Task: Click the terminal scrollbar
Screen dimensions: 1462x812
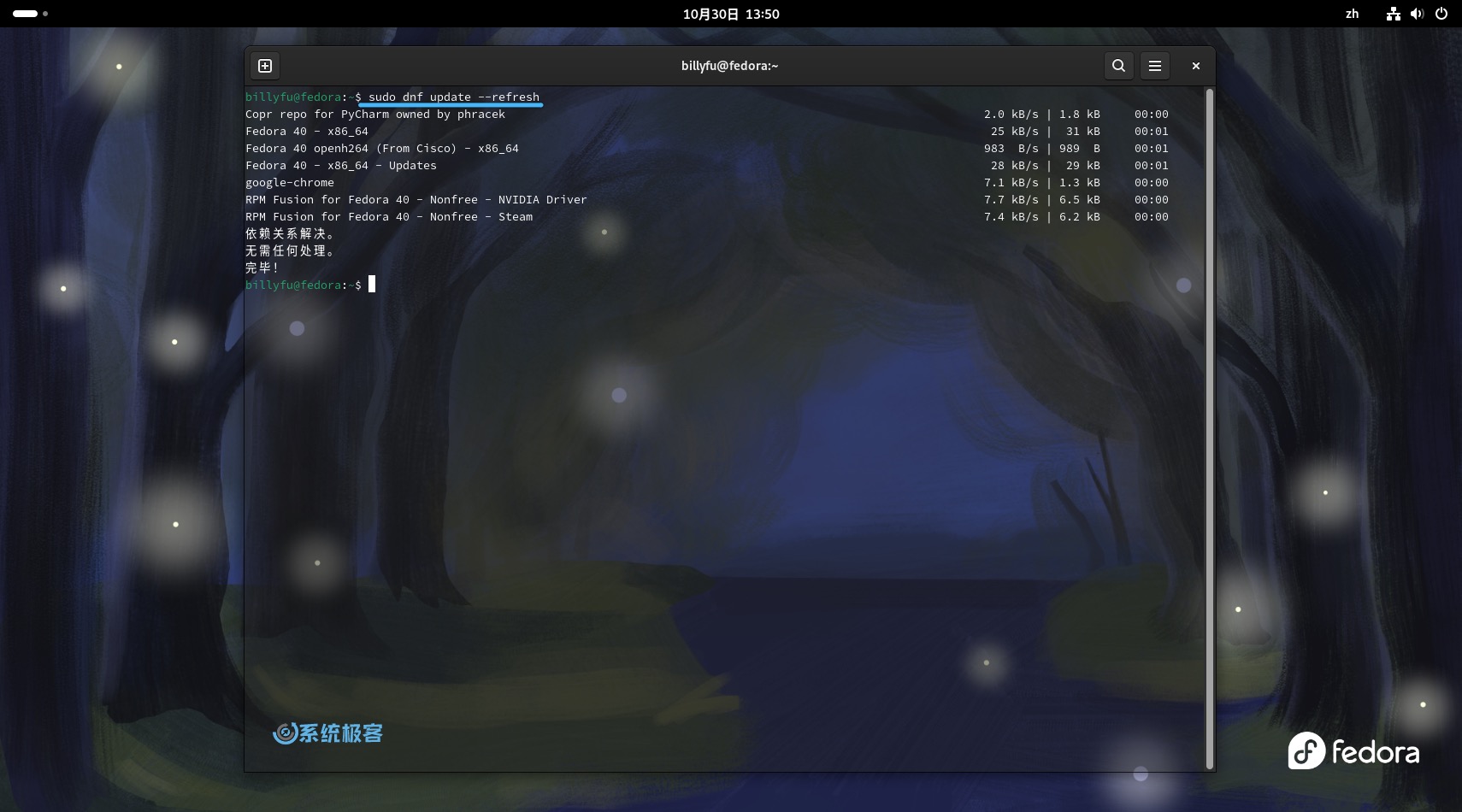Action: click(1210, 427)
